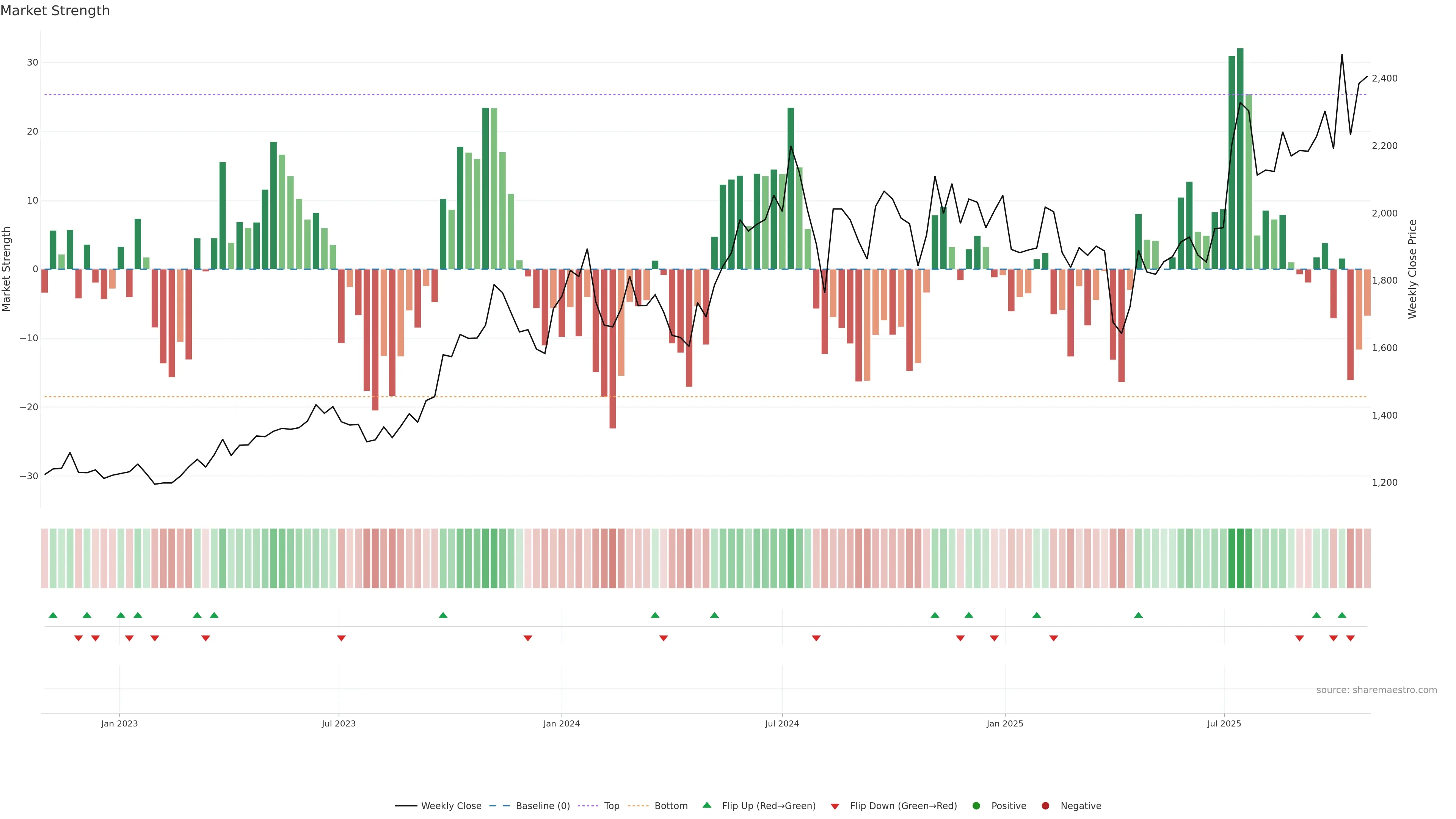
Task: Click the 2,400 right axis tick label
Action: click(1384, 78)
